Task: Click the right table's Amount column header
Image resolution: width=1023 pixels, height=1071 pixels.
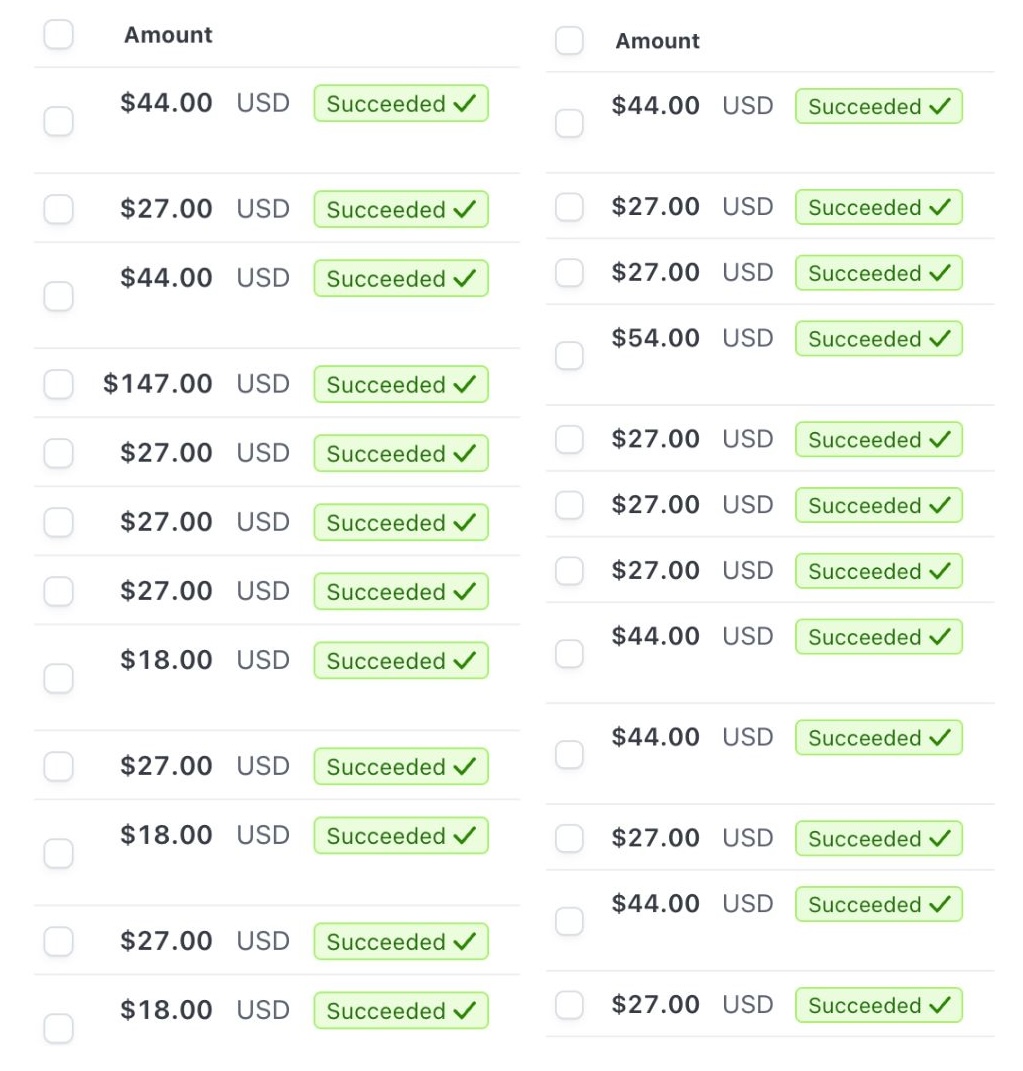Action: 657,41
